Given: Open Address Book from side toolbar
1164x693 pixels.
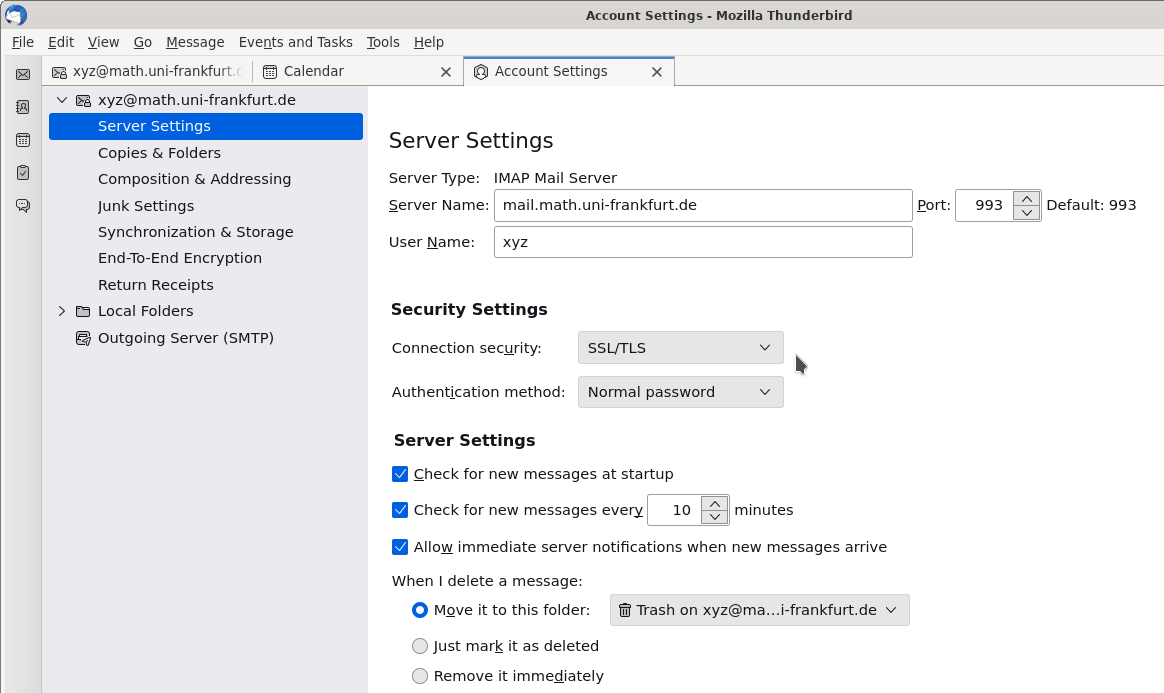Looking at the screenshot, I should 22,107.
